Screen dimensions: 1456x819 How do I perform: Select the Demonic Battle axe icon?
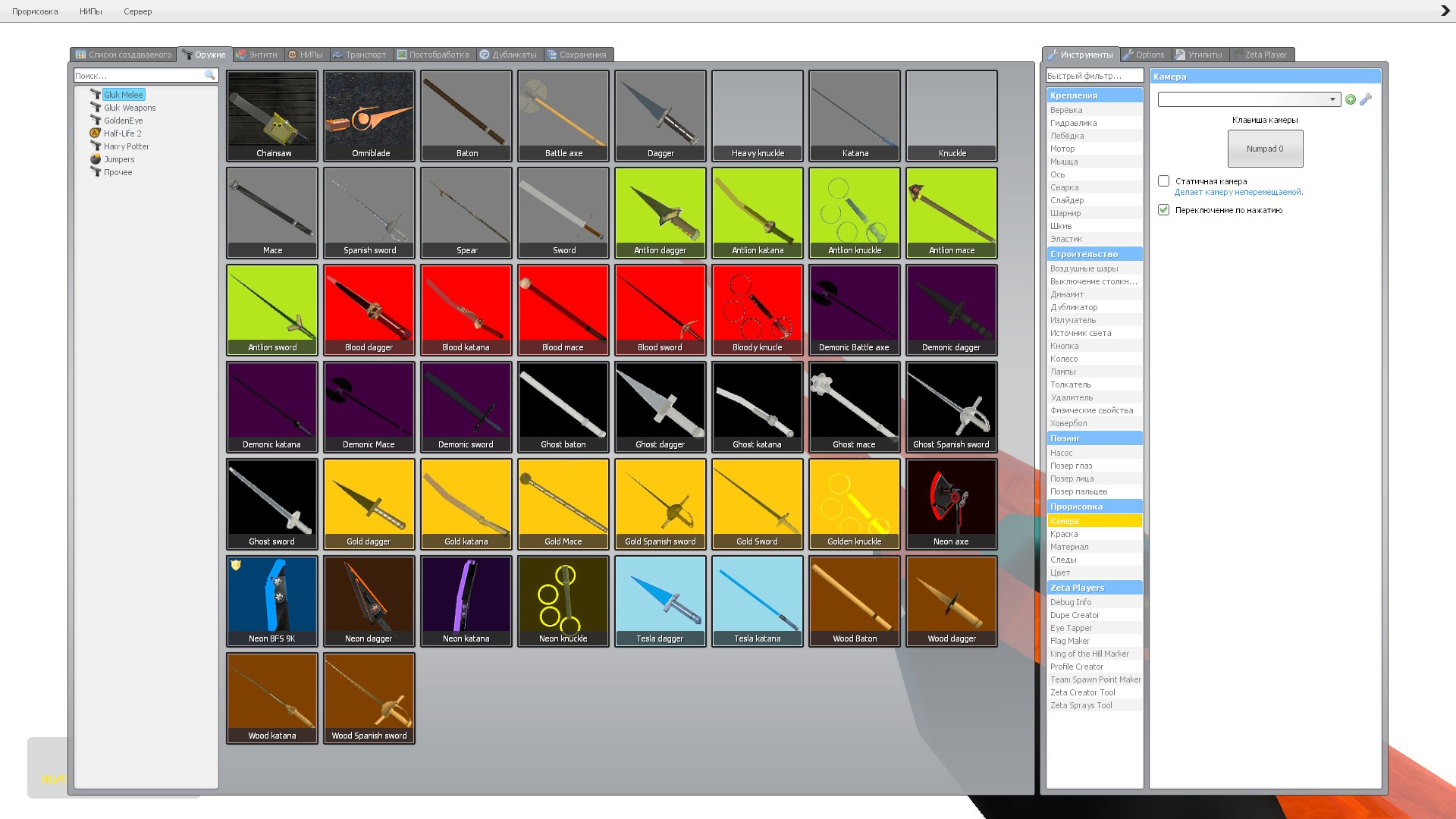click(855, 310)
